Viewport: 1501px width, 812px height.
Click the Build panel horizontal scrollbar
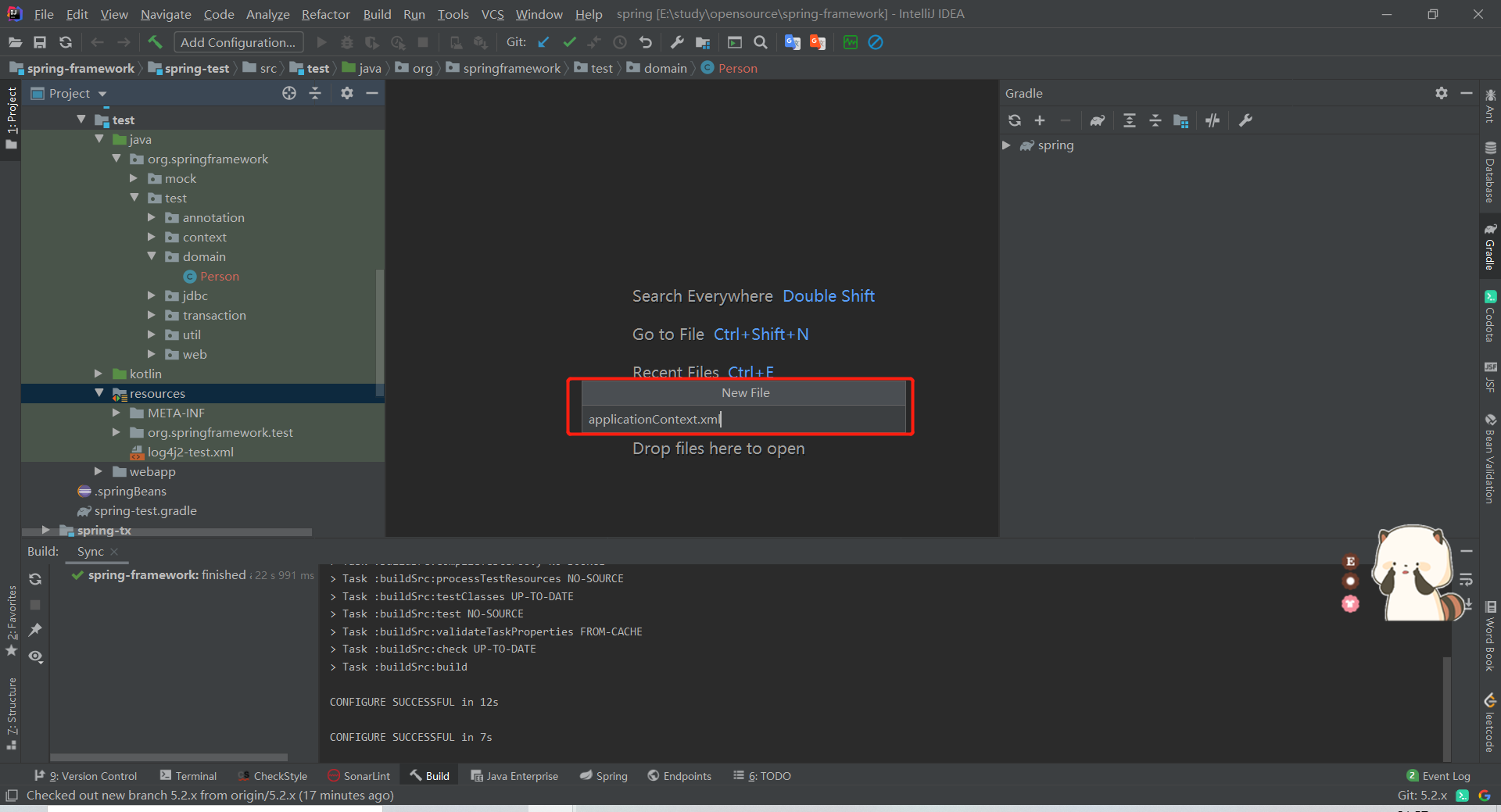169,757
